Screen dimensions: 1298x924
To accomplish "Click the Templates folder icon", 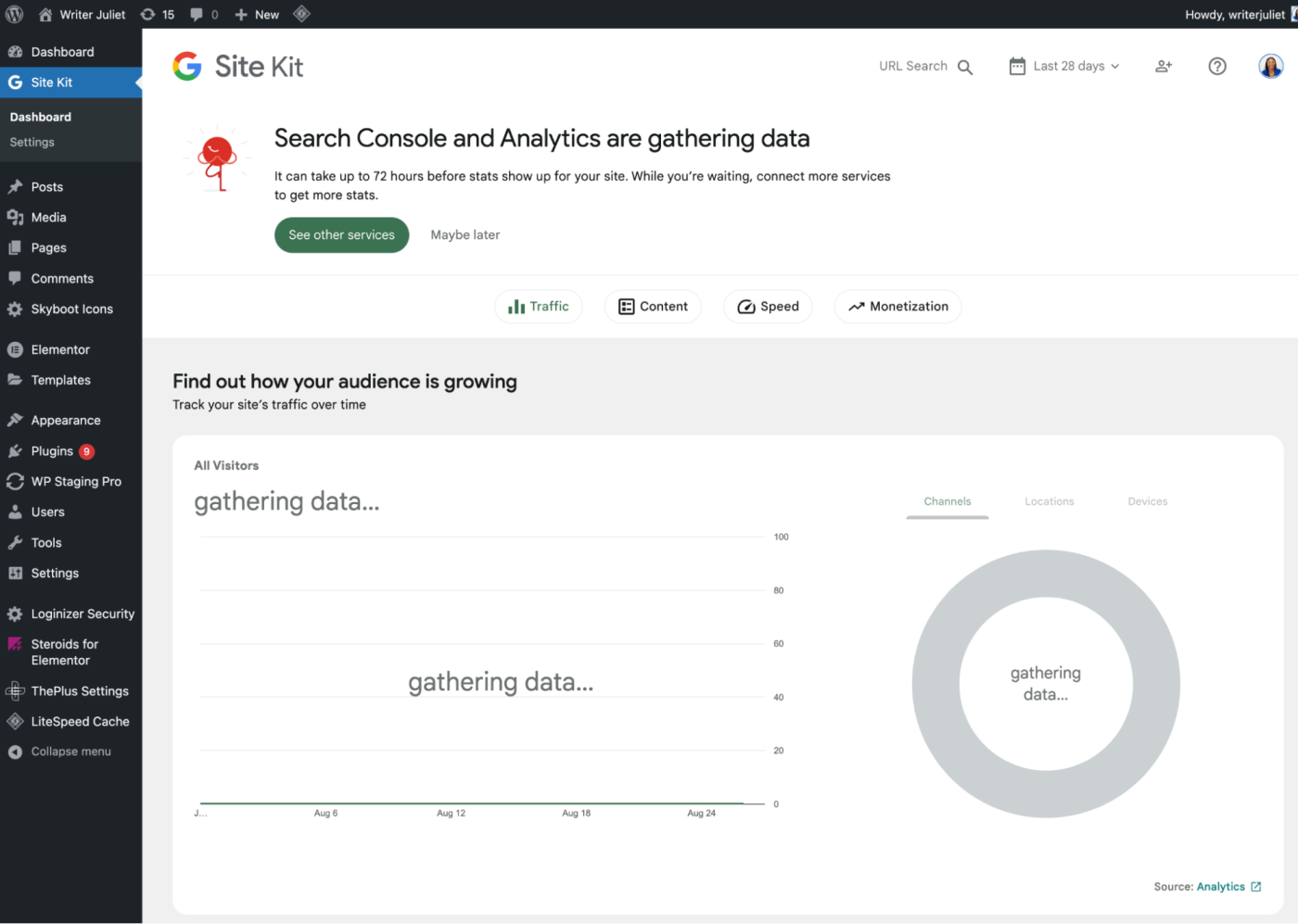I will coord(15,380).
